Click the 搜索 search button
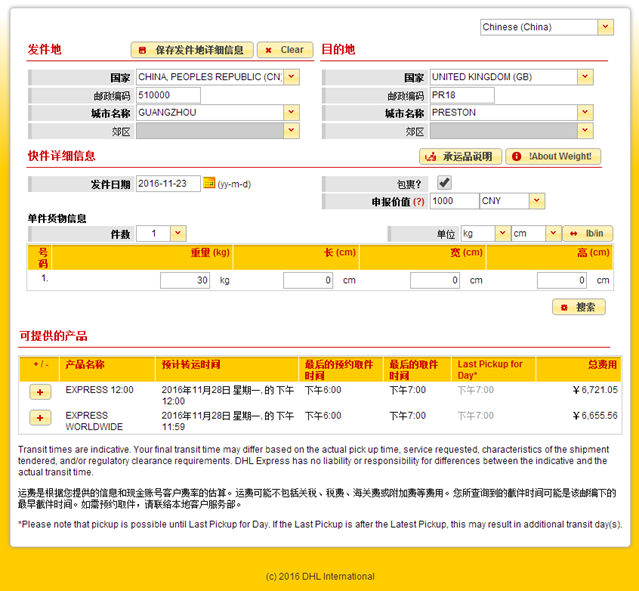This screenshot has height=591, width=639. point(579,307)
